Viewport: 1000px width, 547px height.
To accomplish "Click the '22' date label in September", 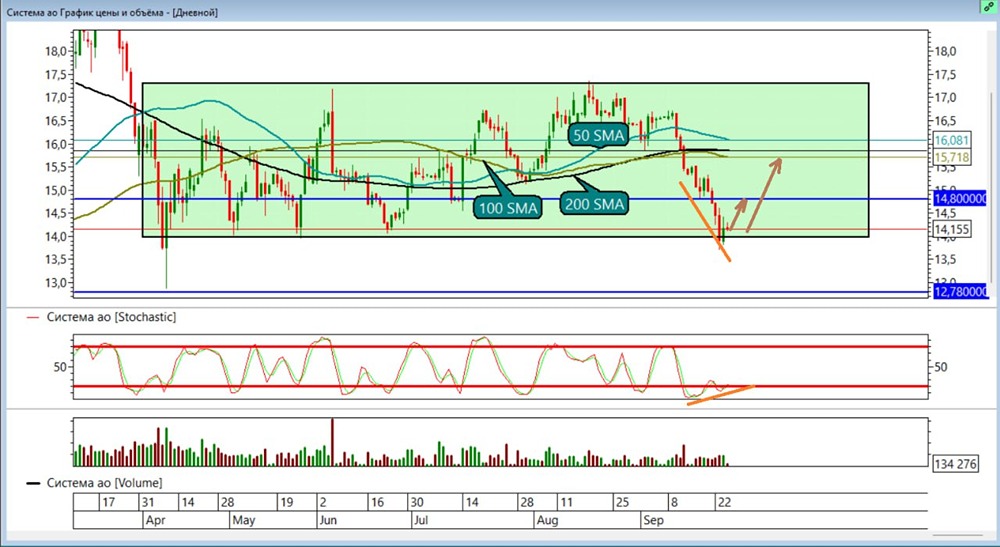I will pyautogui.click(x=724, y=502).
